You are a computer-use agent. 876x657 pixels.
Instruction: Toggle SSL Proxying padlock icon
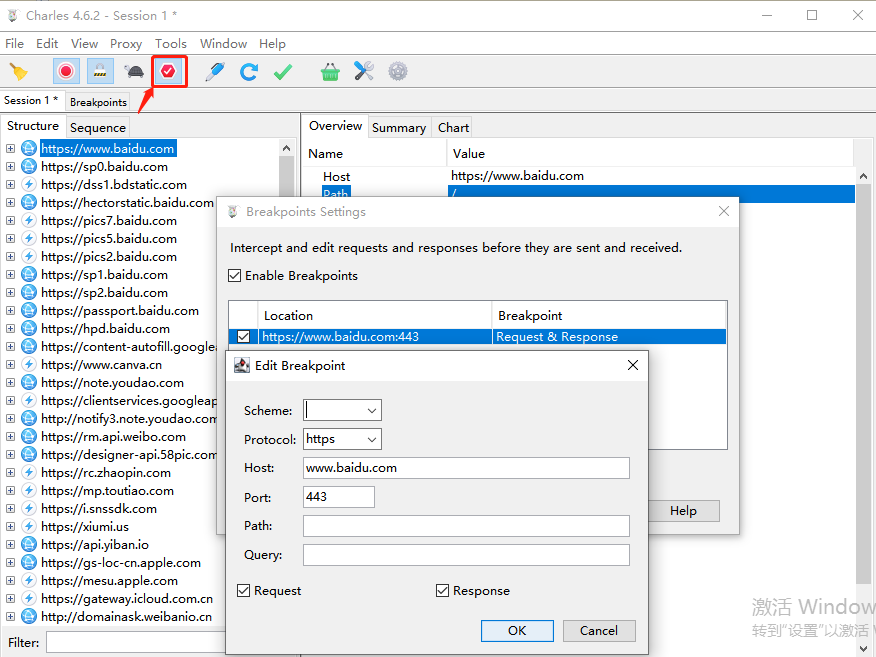[x=99, y=71]
